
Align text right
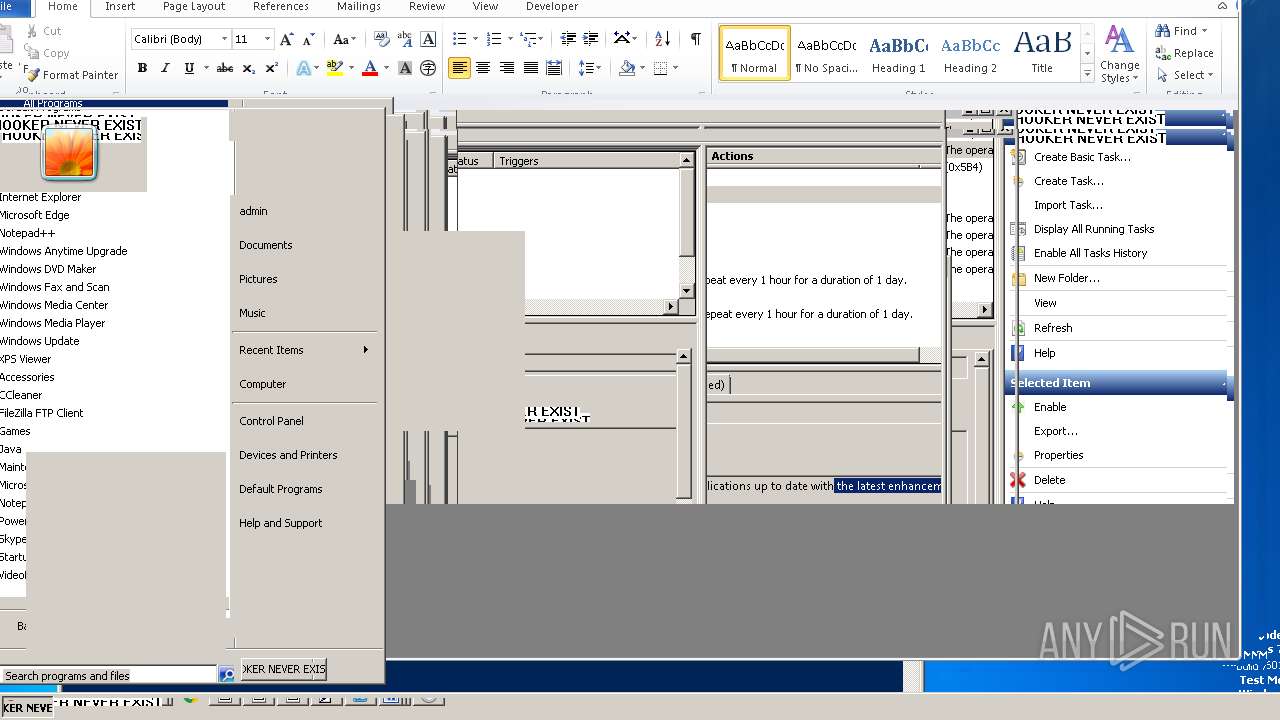[x=507, y=68]
